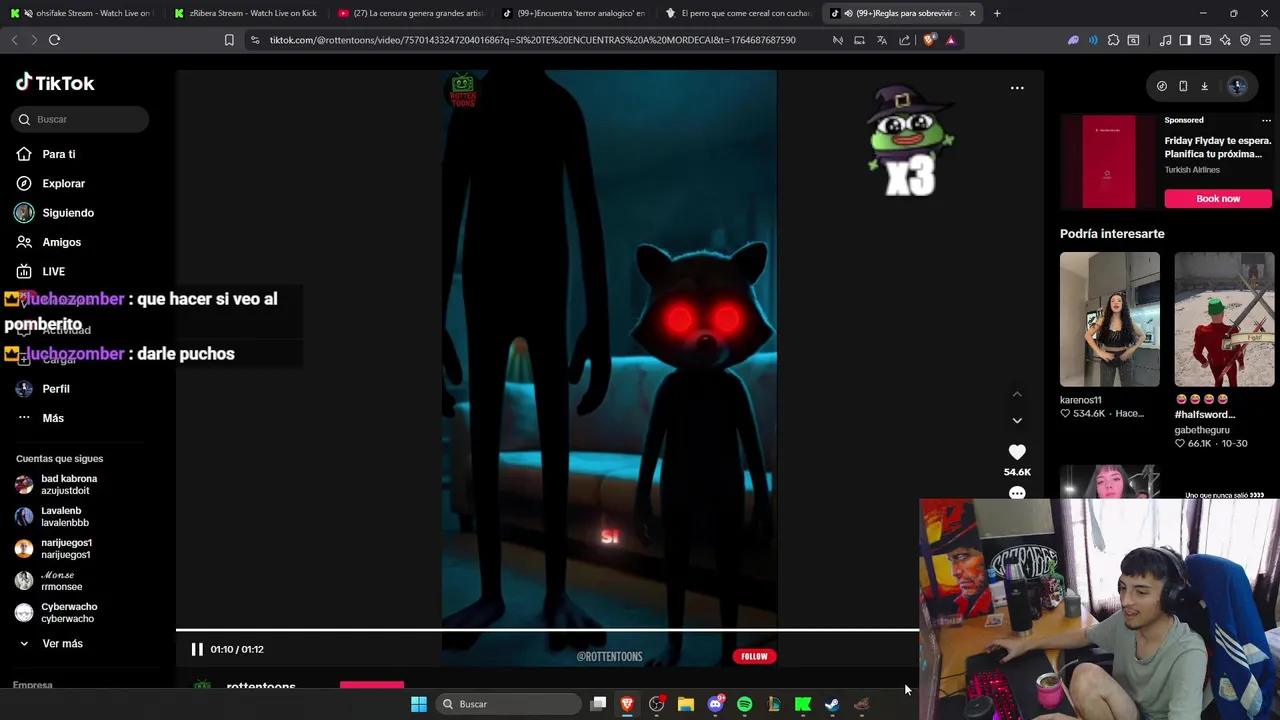Screen dimensions: 1280x720
Task: Open the video's three-dot options menu
Action: [x=1017, y=88]
